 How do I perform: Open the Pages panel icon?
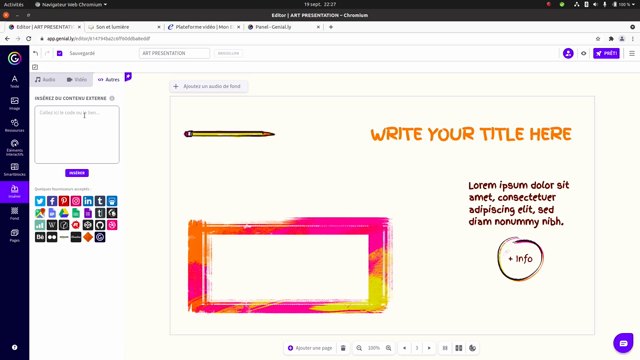pos(14,236)
